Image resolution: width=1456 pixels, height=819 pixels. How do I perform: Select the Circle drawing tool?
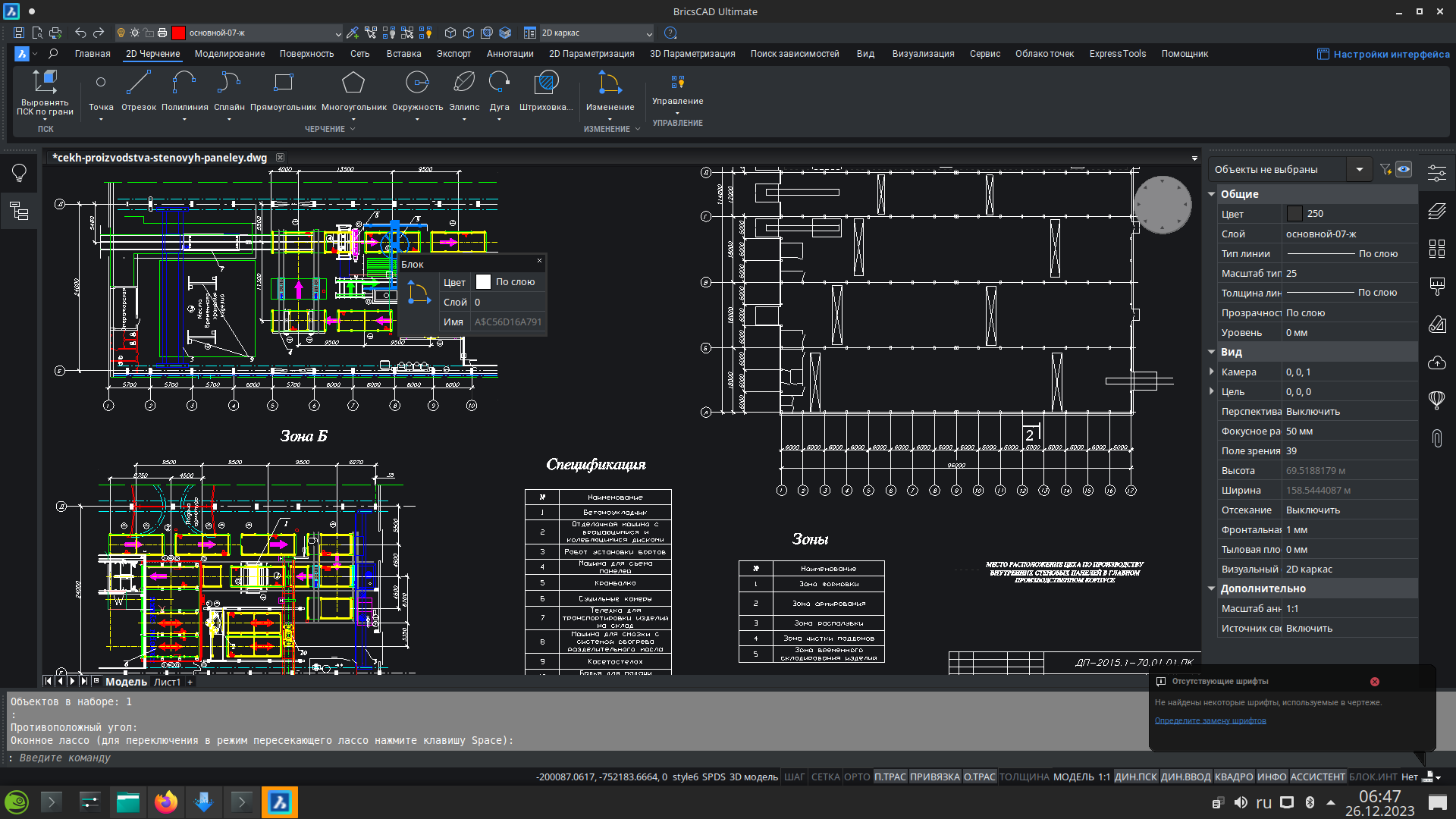(x=417, y=83)
